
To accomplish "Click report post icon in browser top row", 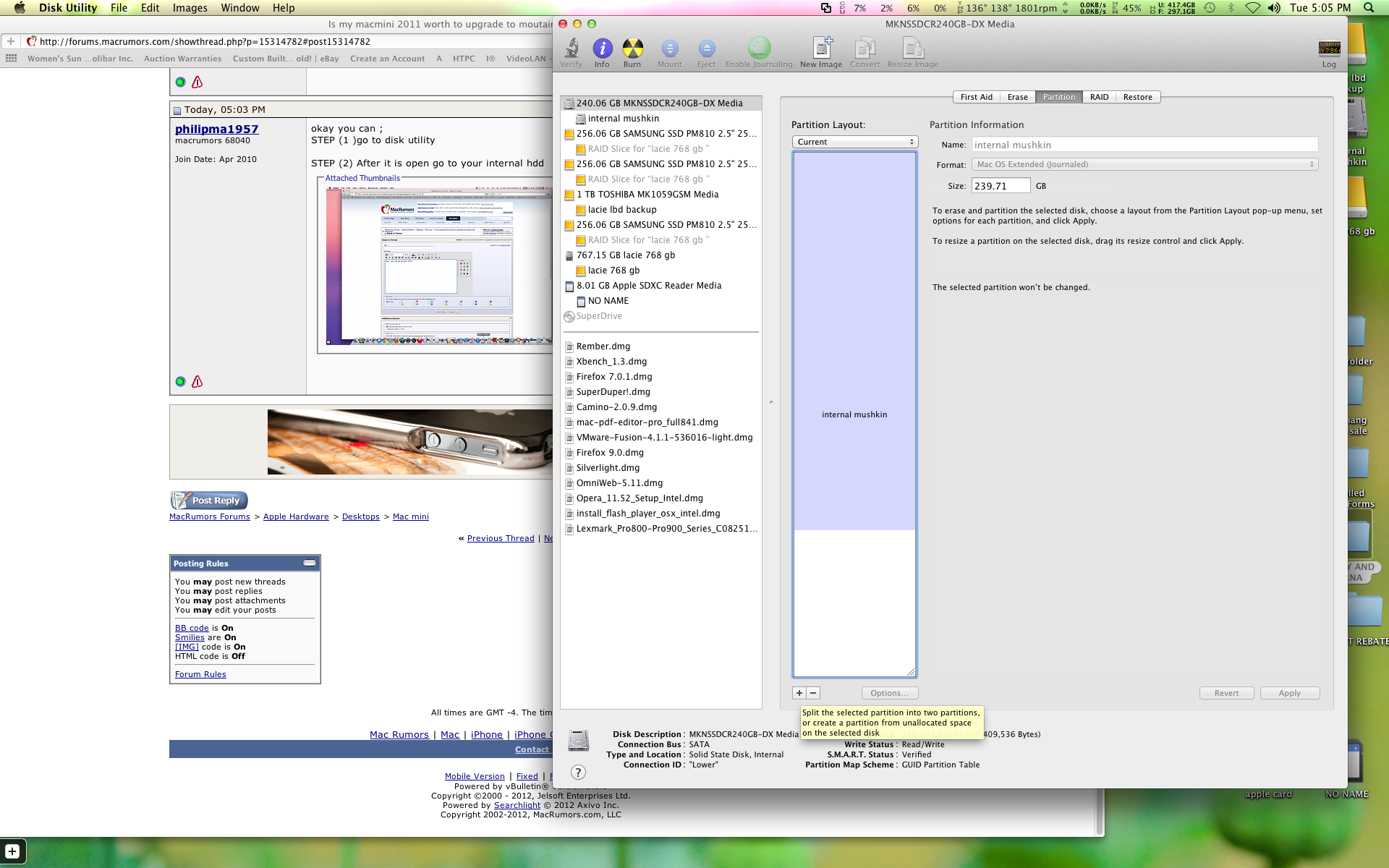I will tap(197, 82).
